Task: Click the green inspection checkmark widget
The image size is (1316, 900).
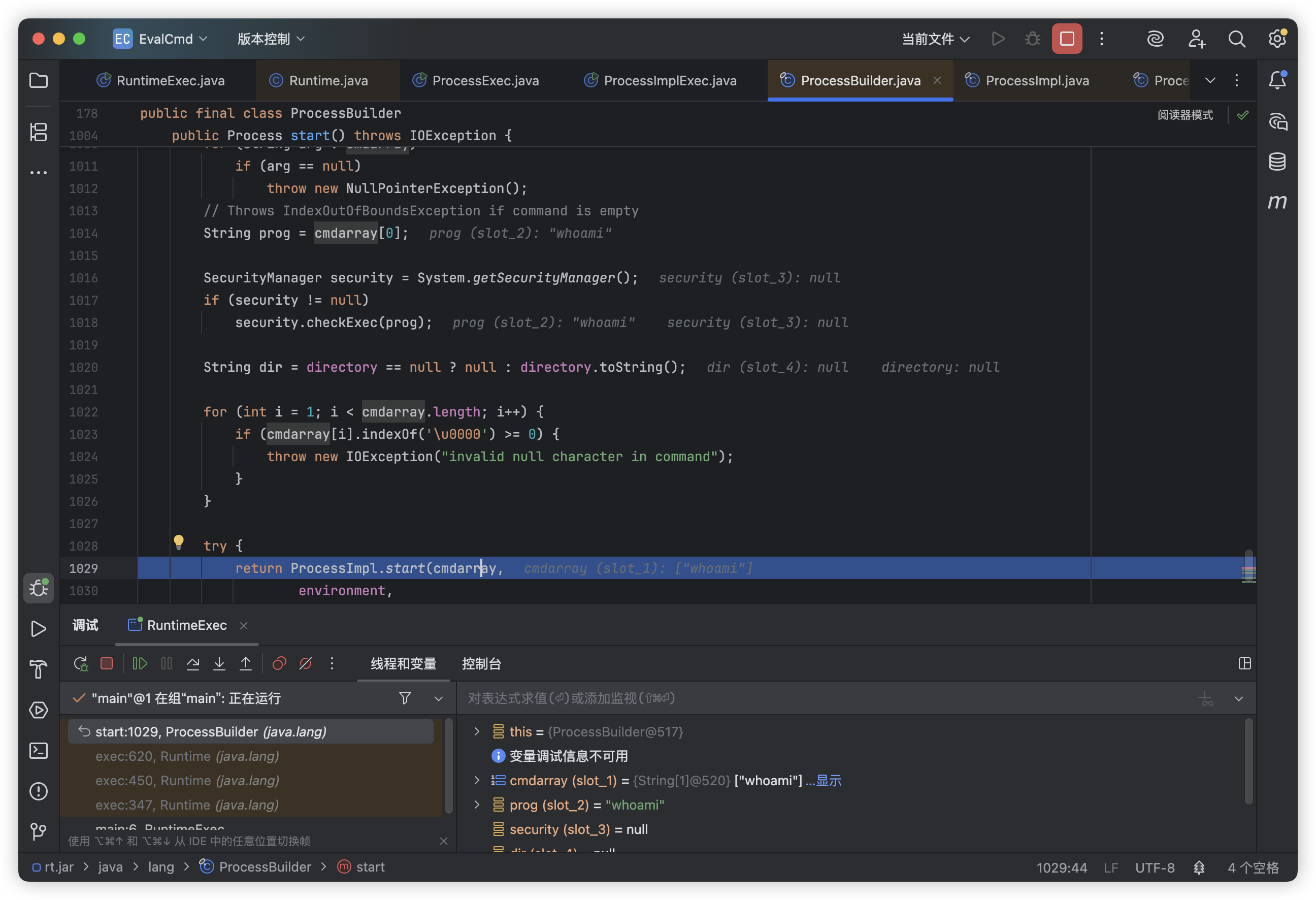Action: click(1243, 115)
